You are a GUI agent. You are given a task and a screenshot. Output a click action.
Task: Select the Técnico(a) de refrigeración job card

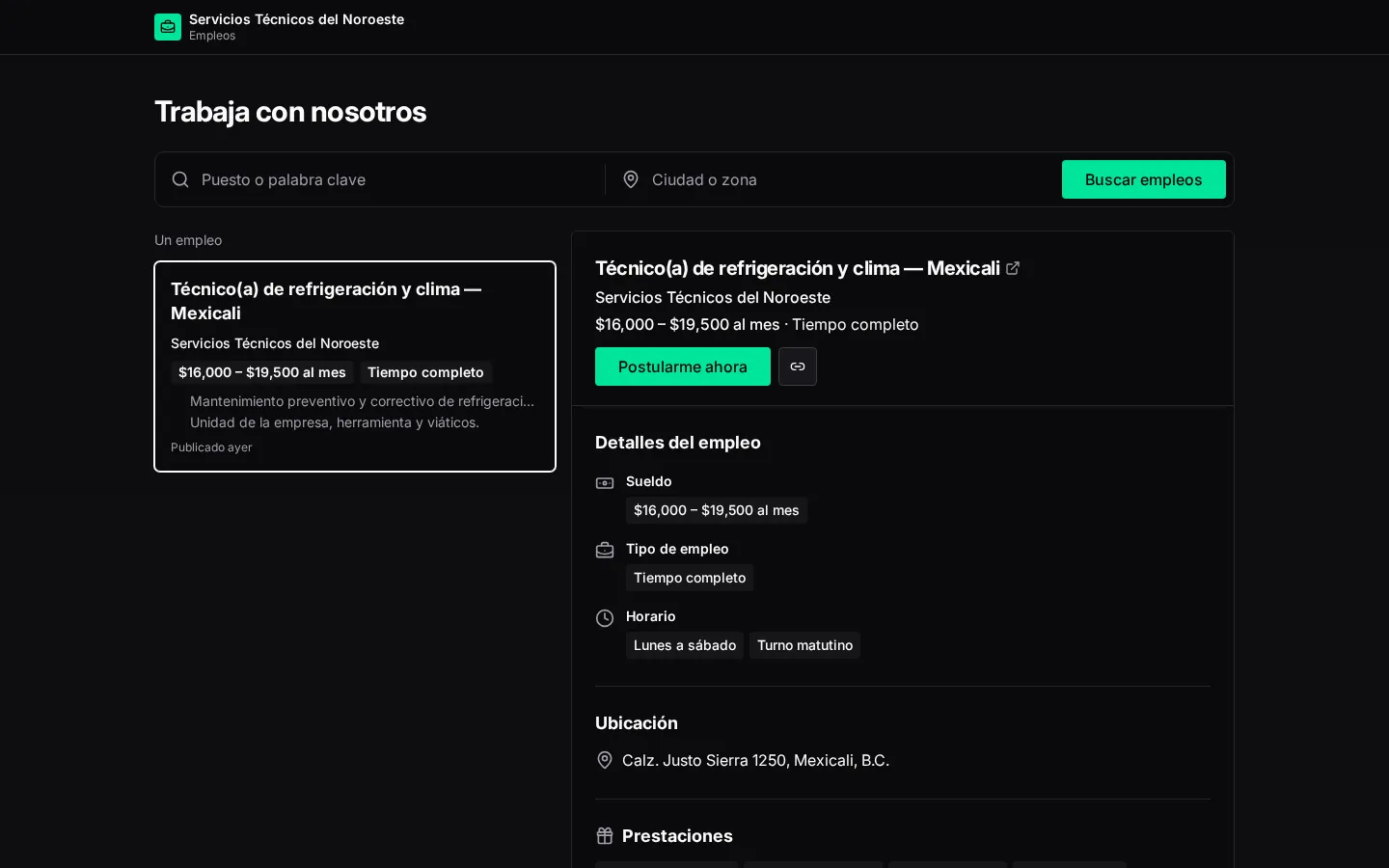(355, 366)
